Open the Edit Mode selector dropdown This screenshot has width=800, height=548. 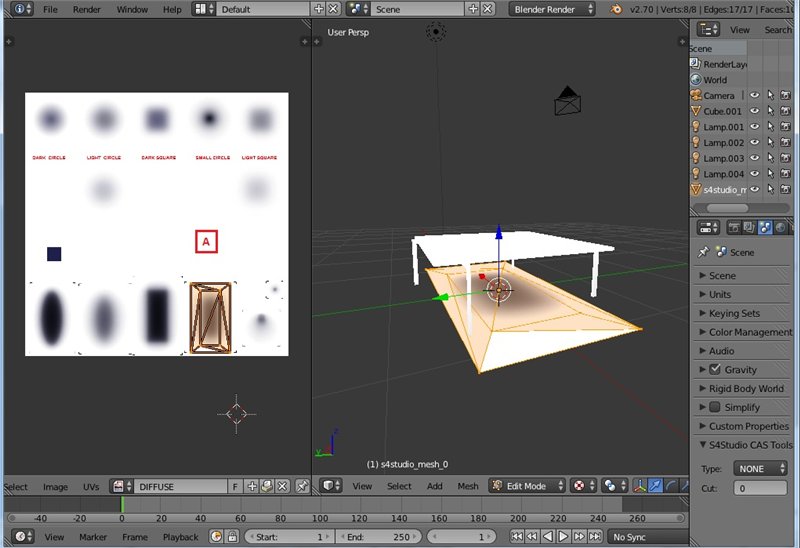point(526,486)
